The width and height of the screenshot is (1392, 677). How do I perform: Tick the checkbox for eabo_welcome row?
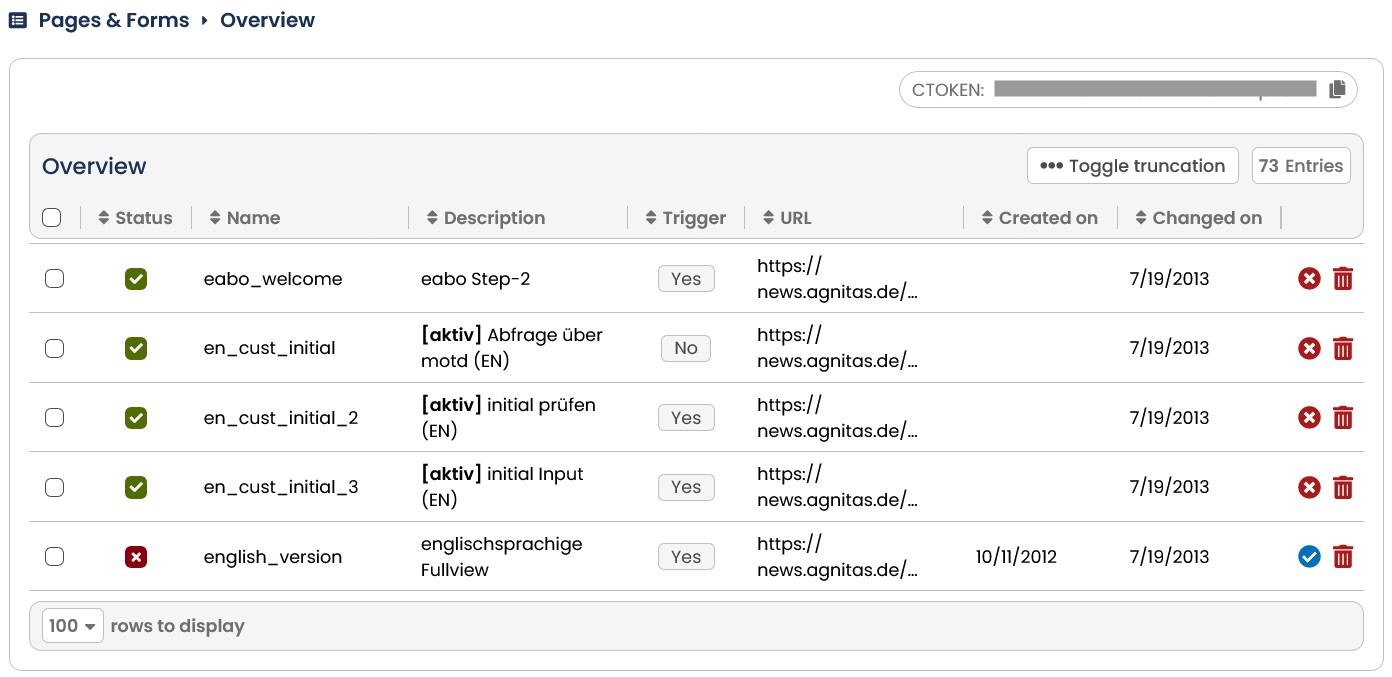(54, 279)
